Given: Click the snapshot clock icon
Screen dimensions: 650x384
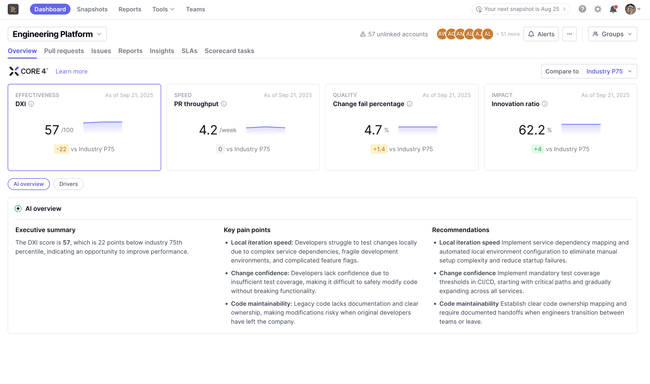Looking at the screenshot, I should point(479,9).
